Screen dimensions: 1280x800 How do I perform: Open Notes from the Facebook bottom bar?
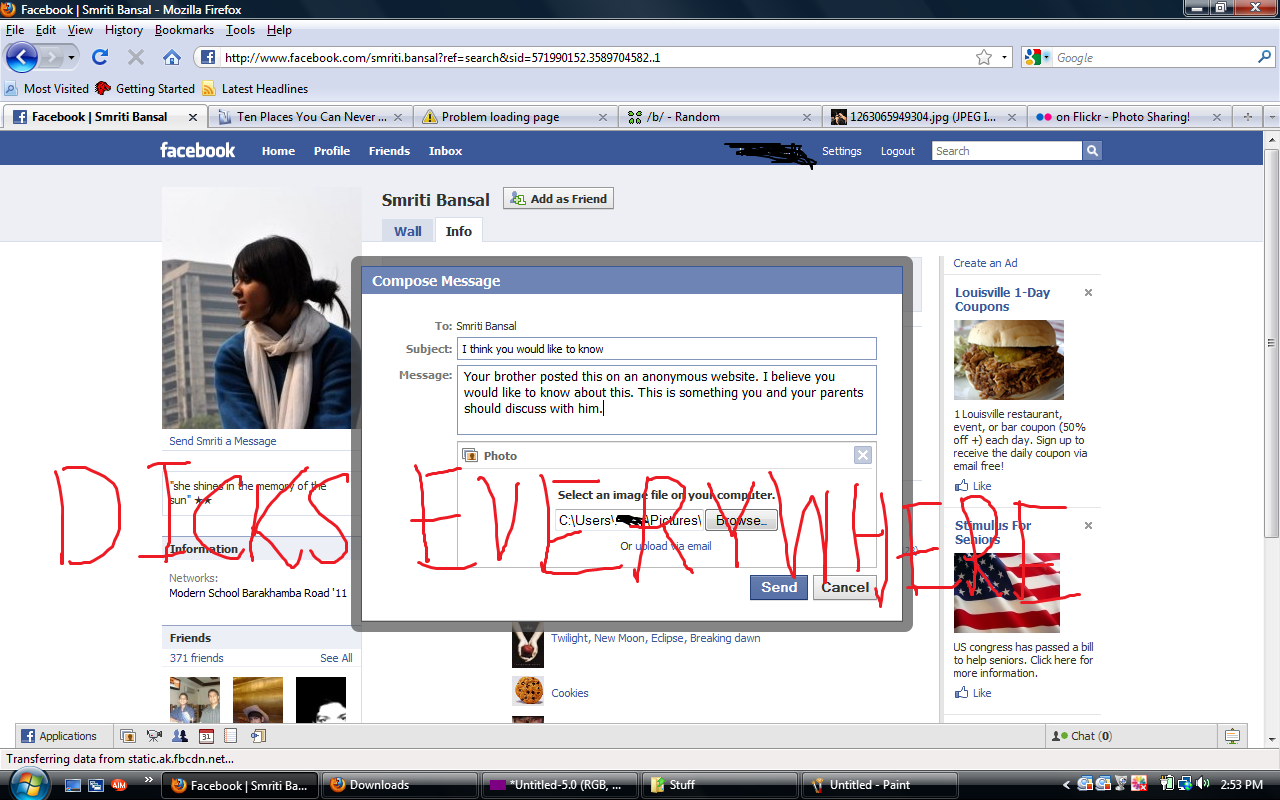pyautogui.click(x=231, y=736)
